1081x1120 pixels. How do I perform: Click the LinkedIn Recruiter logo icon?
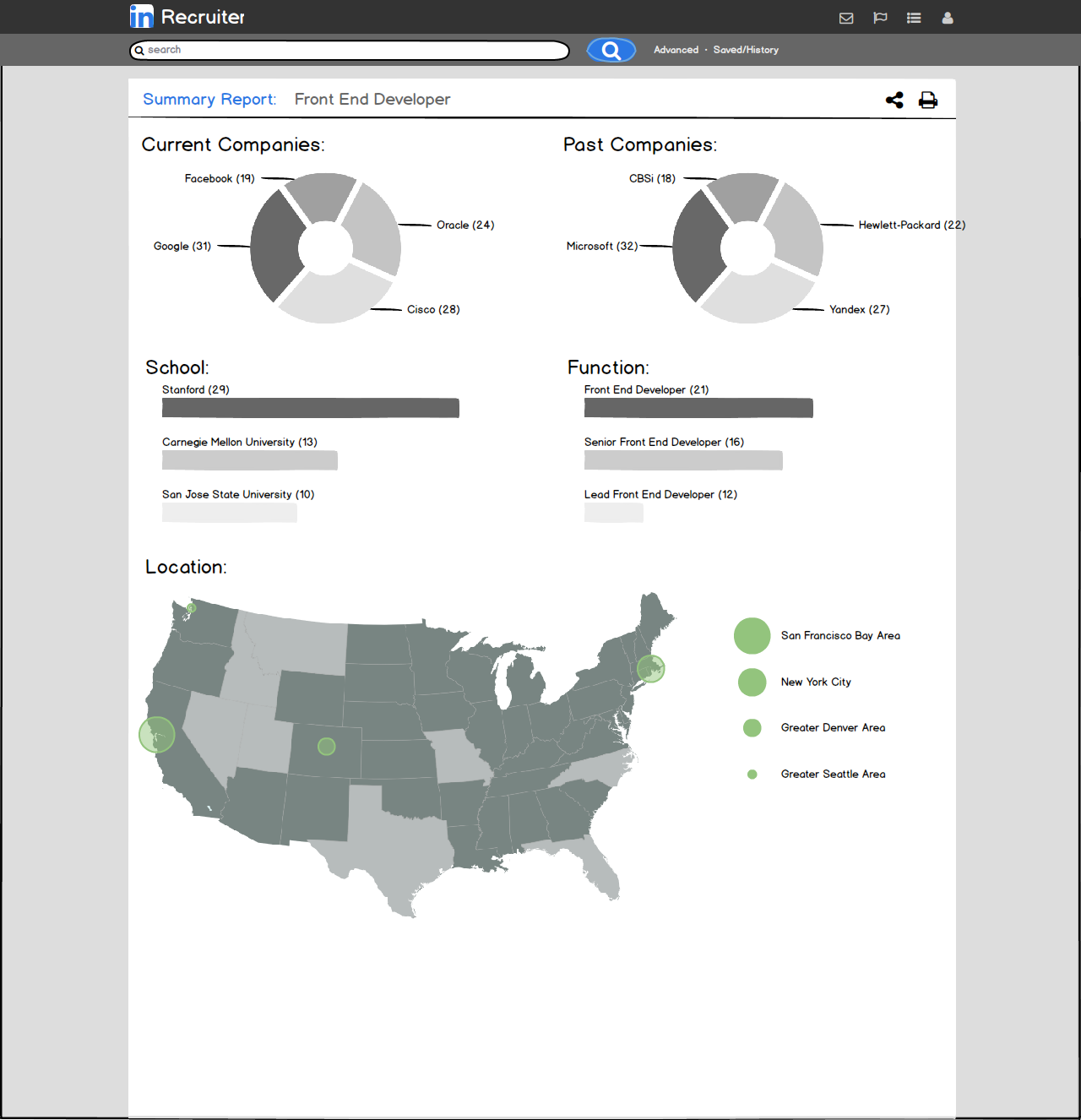pos(142,16)
